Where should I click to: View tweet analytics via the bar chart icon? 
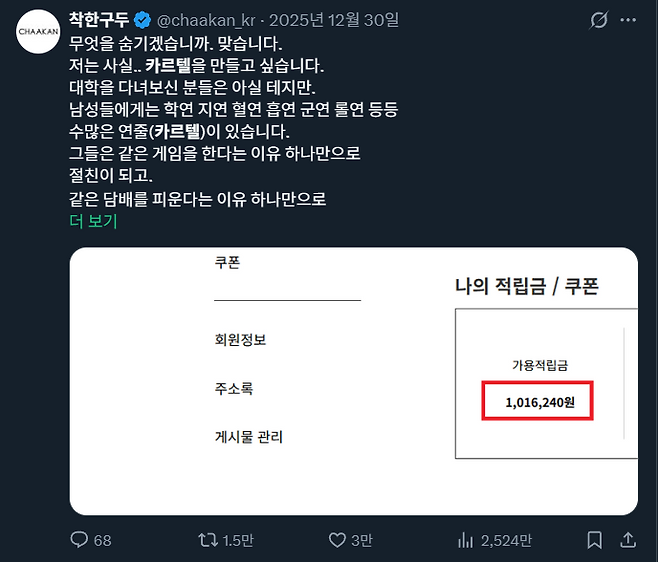[x=465, y=540]
